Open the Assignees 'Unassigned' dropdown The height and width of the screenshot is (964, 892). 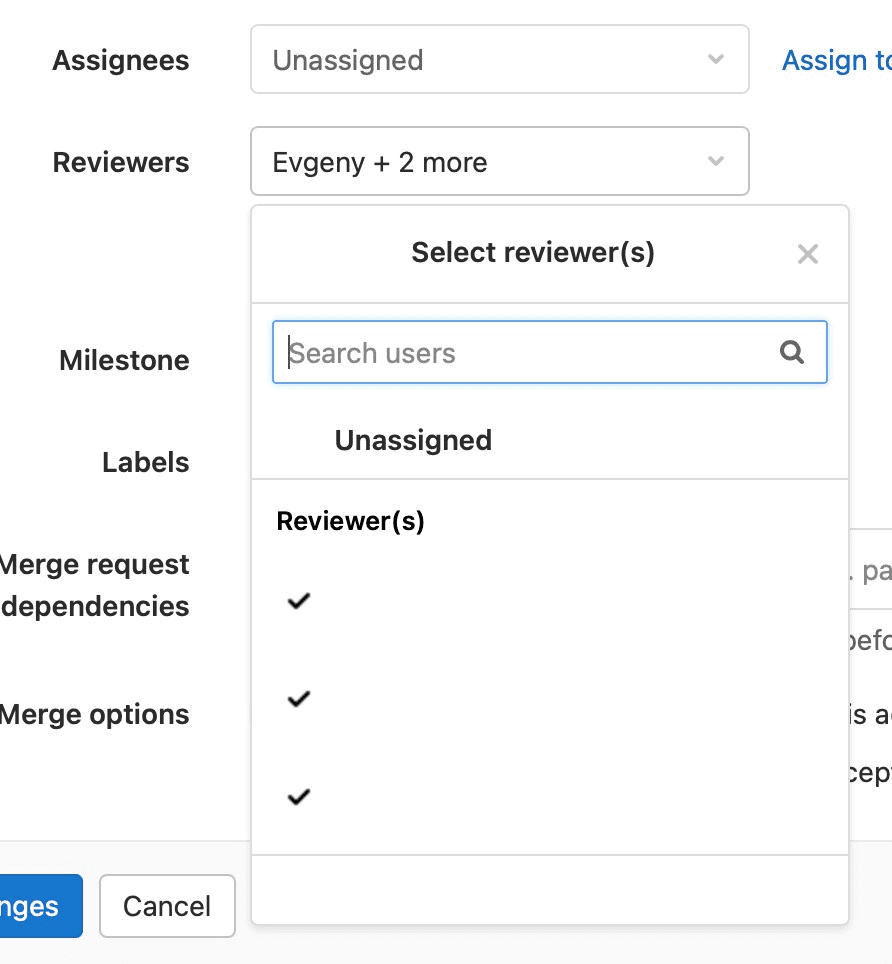click(480, 60)
